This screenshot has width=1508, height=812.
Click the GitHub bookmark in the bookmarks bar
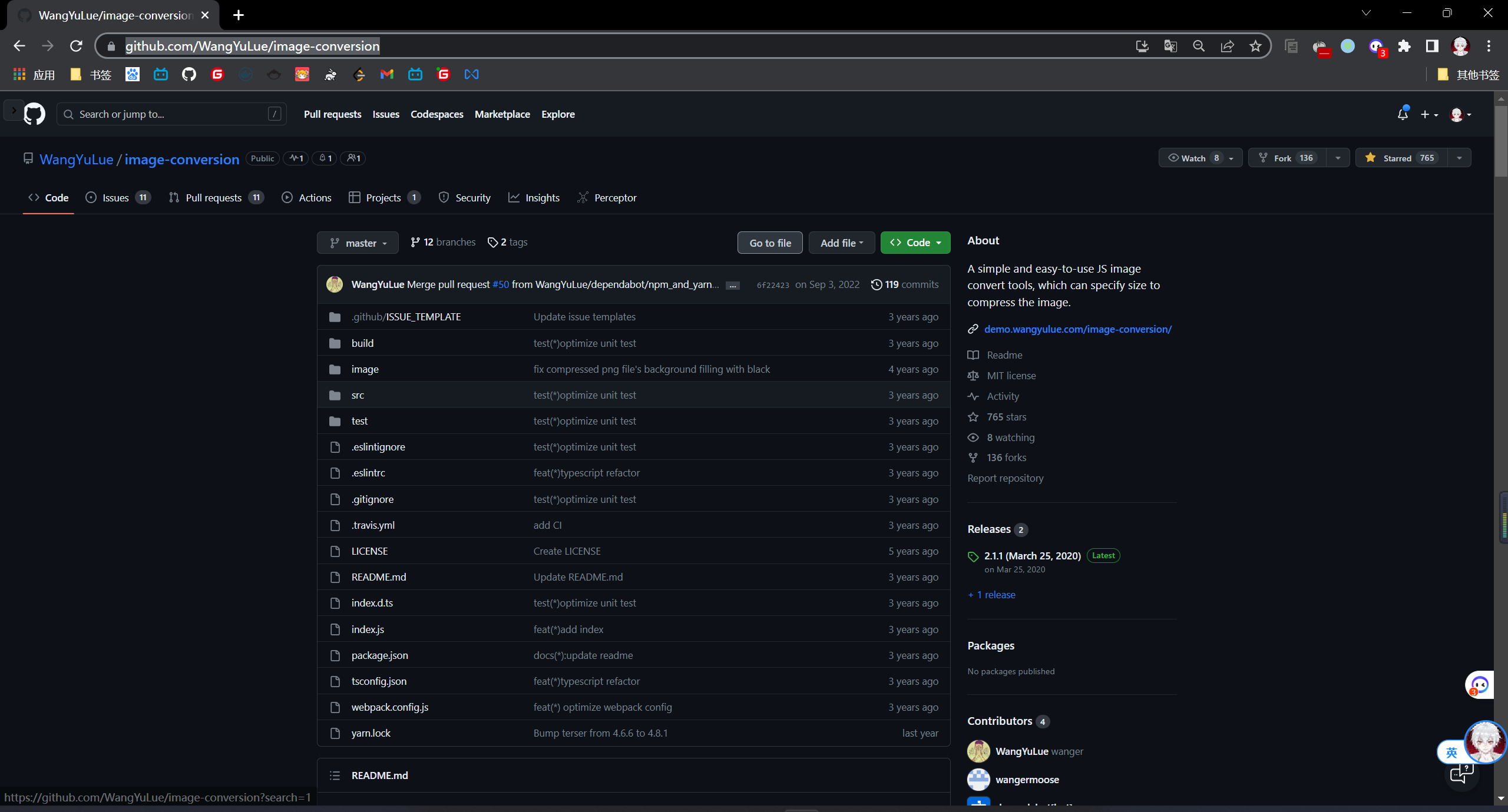188,74
